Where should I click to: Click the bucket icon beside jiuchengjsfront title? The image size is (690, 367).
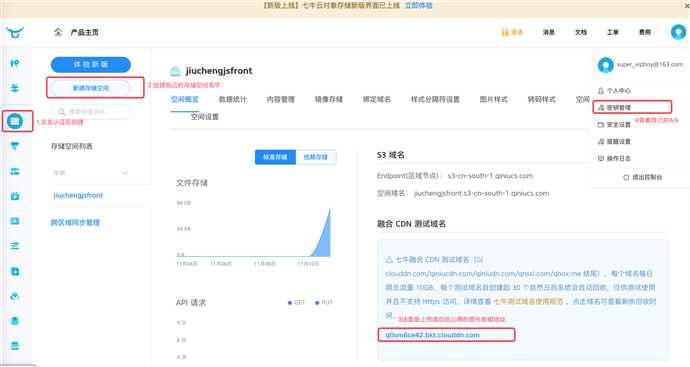(175, 71)
